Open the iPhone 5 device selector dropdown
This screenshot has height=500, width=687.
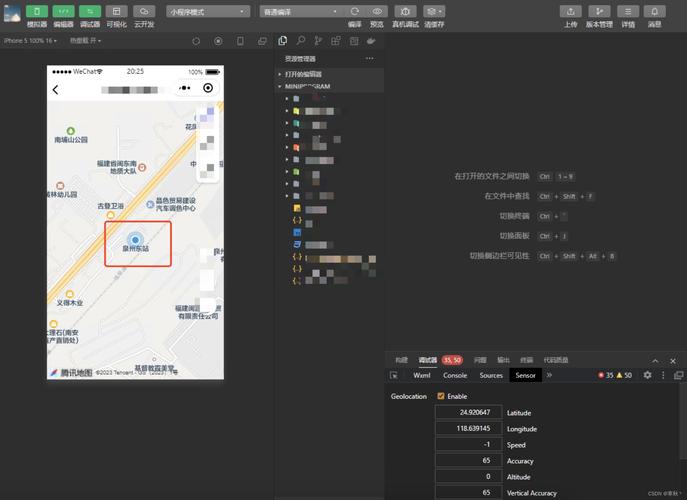(x=30, y=41)
